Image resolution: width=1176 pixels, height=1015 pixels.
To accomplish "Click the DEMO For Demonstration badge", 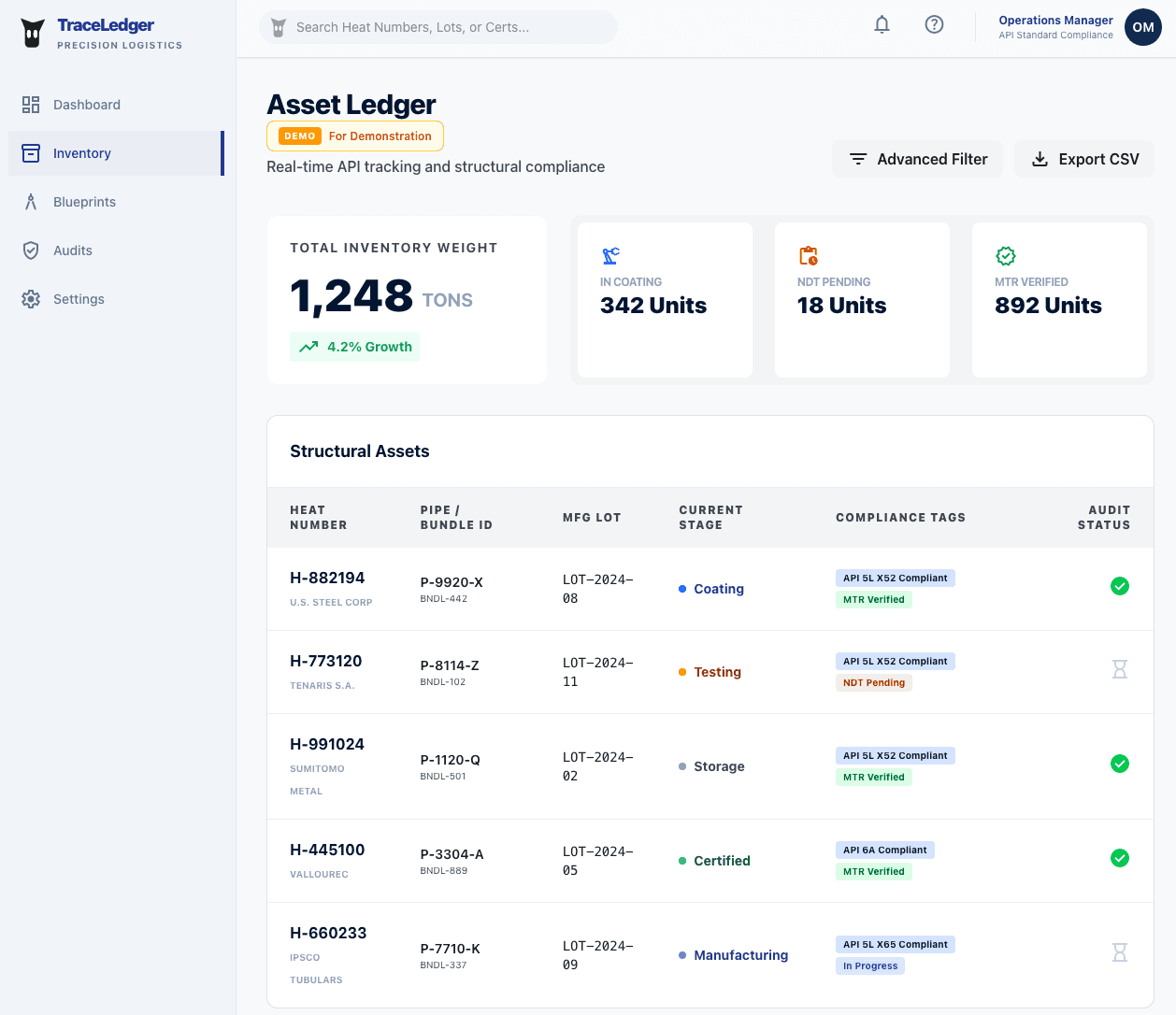I will 355,136.
